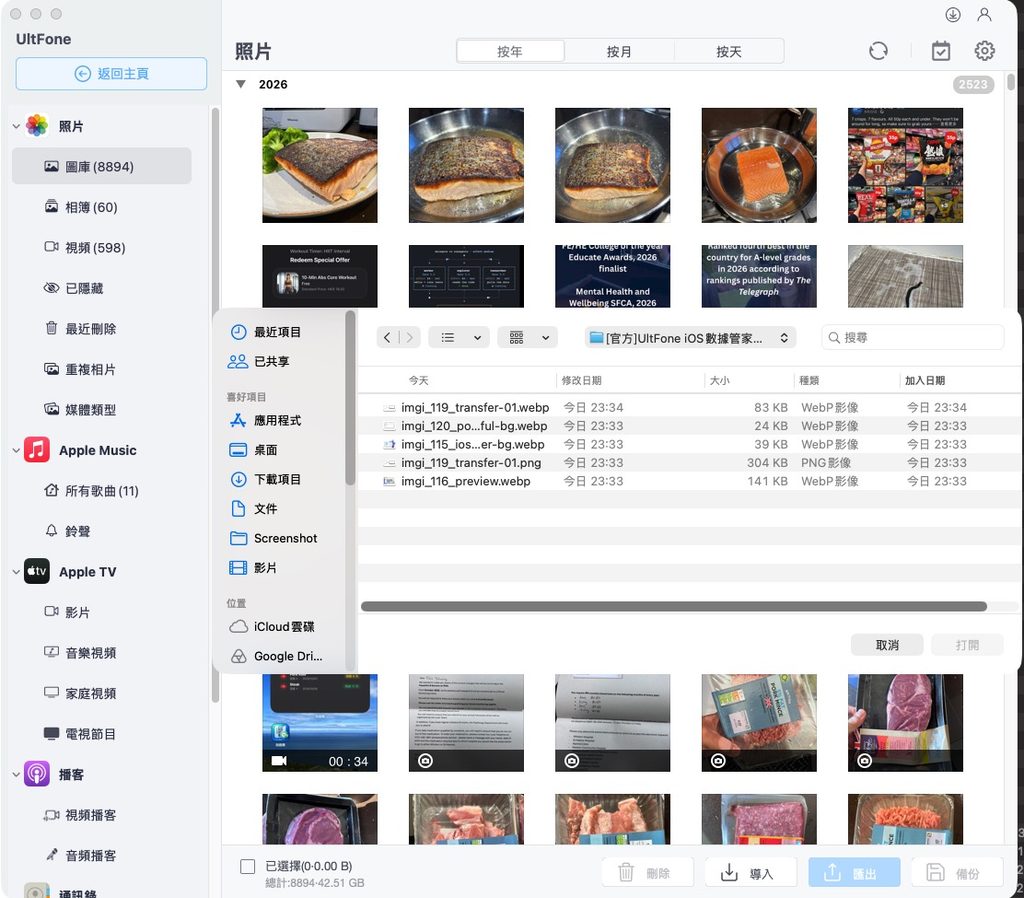Screen dimensions: 1024x898
Task: Click the Podcasts app icon
Action: point(37,774)
